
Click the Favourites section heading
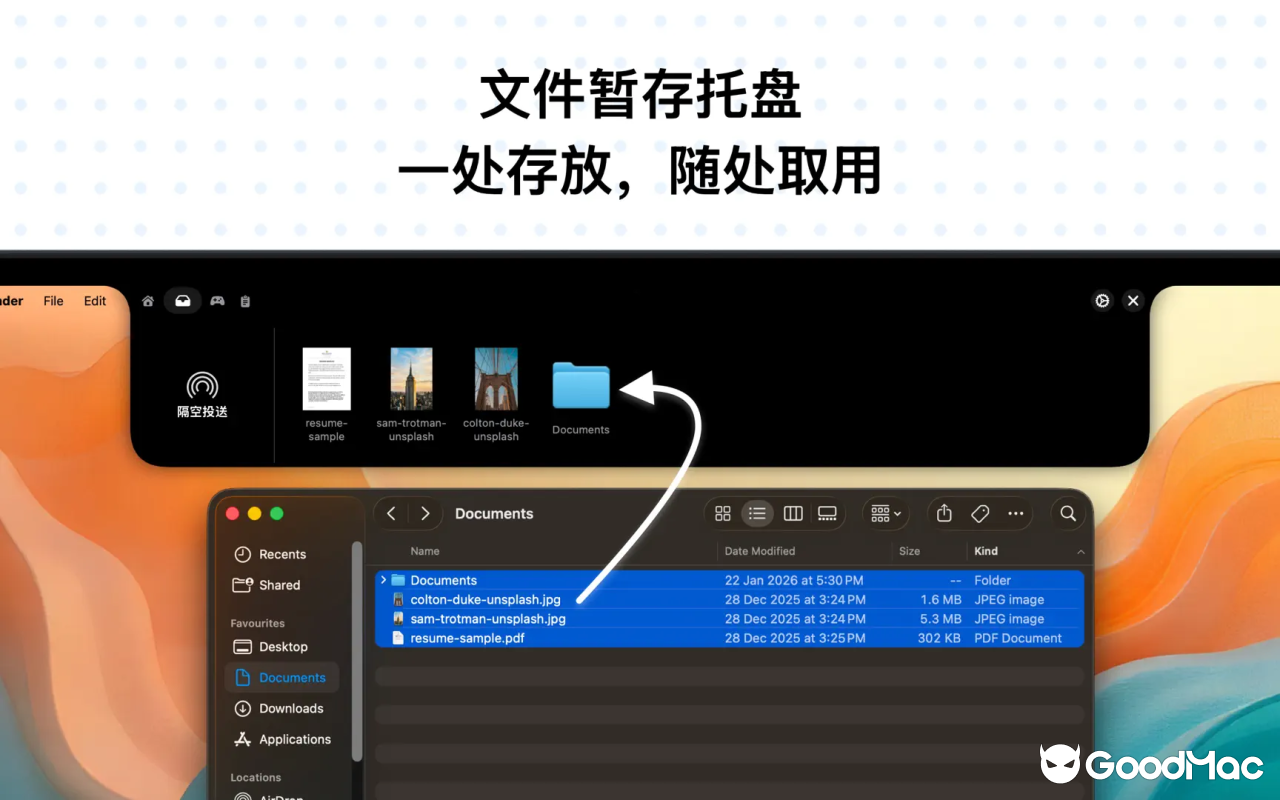pyautogui.click(x=258, y=623)
